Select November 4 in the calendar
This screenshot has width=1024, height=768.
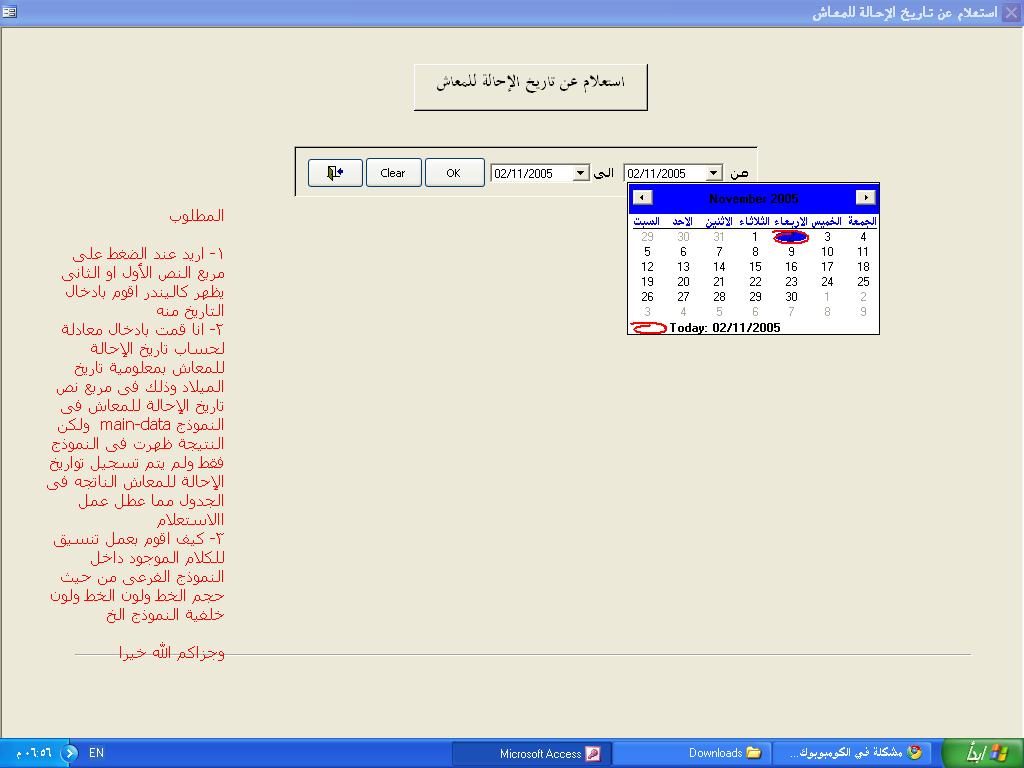click(x=863, y=237)
